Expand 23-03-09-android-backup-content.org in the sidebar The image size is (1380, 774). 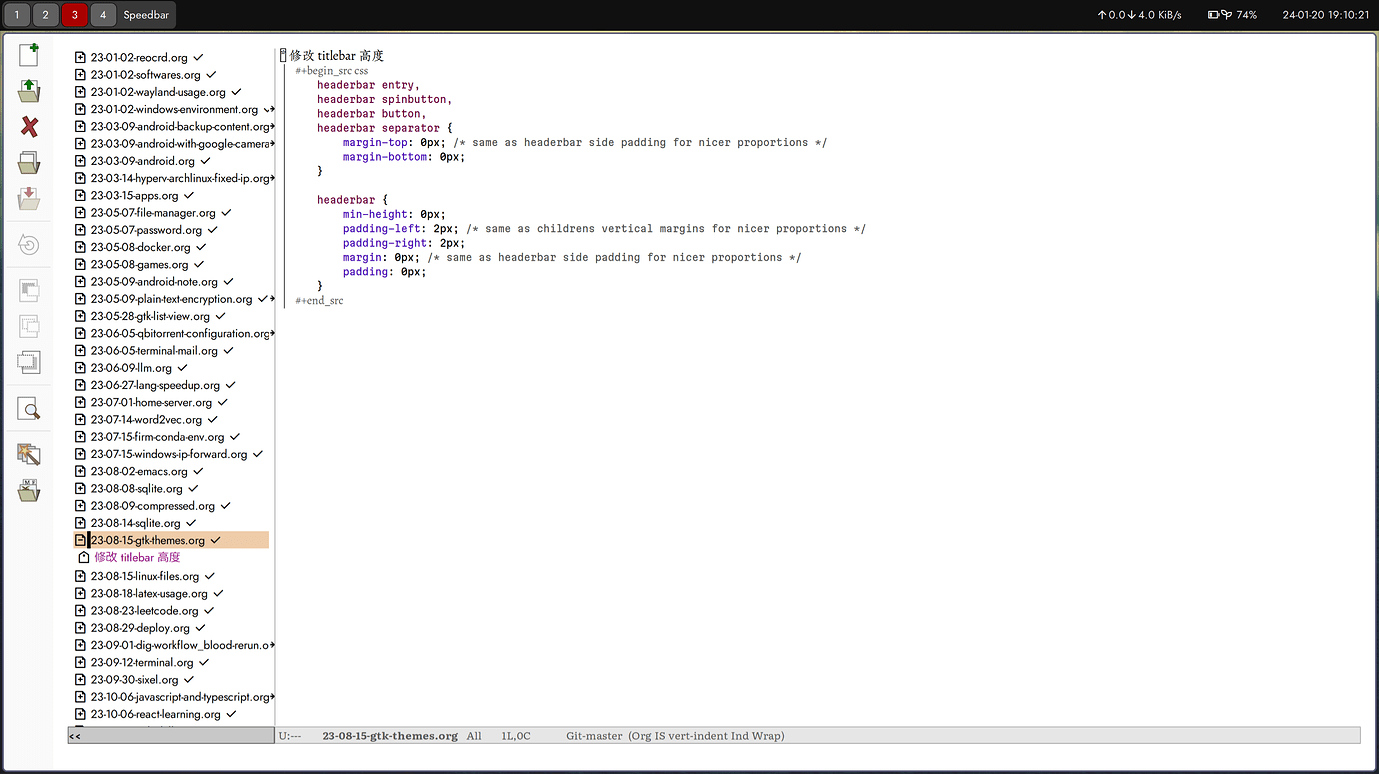80,126
